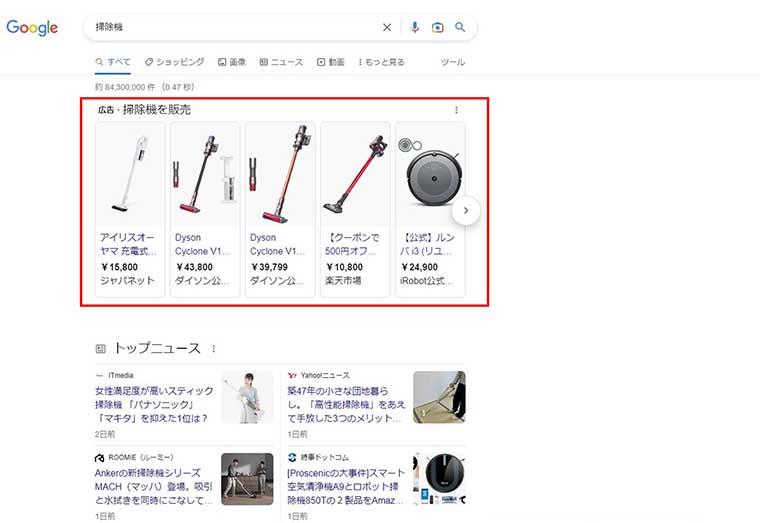This screenshot has height=523, width=760.
Task: Open ITmedia article 女性満足度が高いスティック掃除機
Action: [x=154, y=404]
